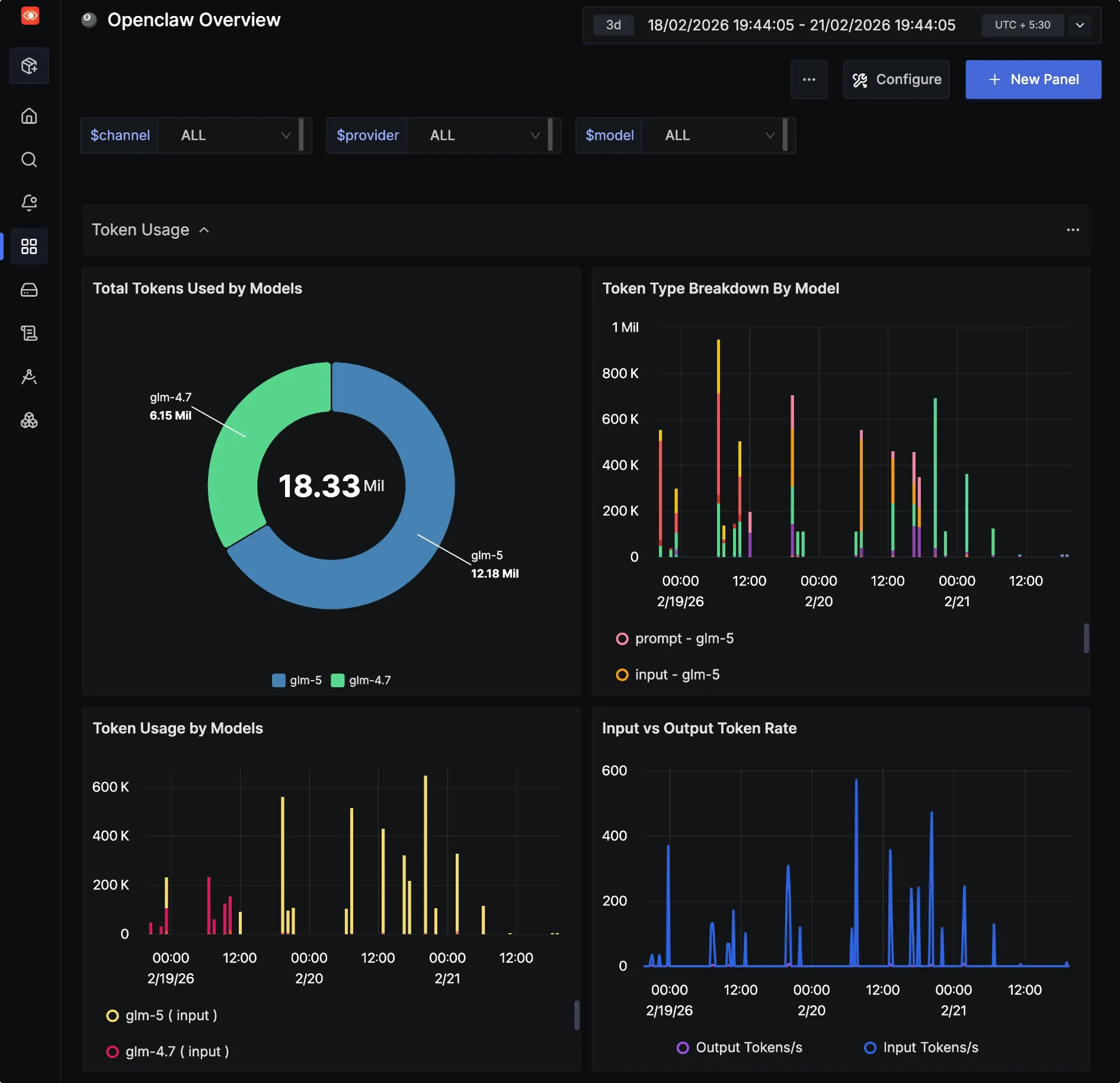Image resolution: width=1120 pixels, height=1083 pixels.
Task: Toggle the prompt - glm-5 series visibility
Action: click(674, 638)
